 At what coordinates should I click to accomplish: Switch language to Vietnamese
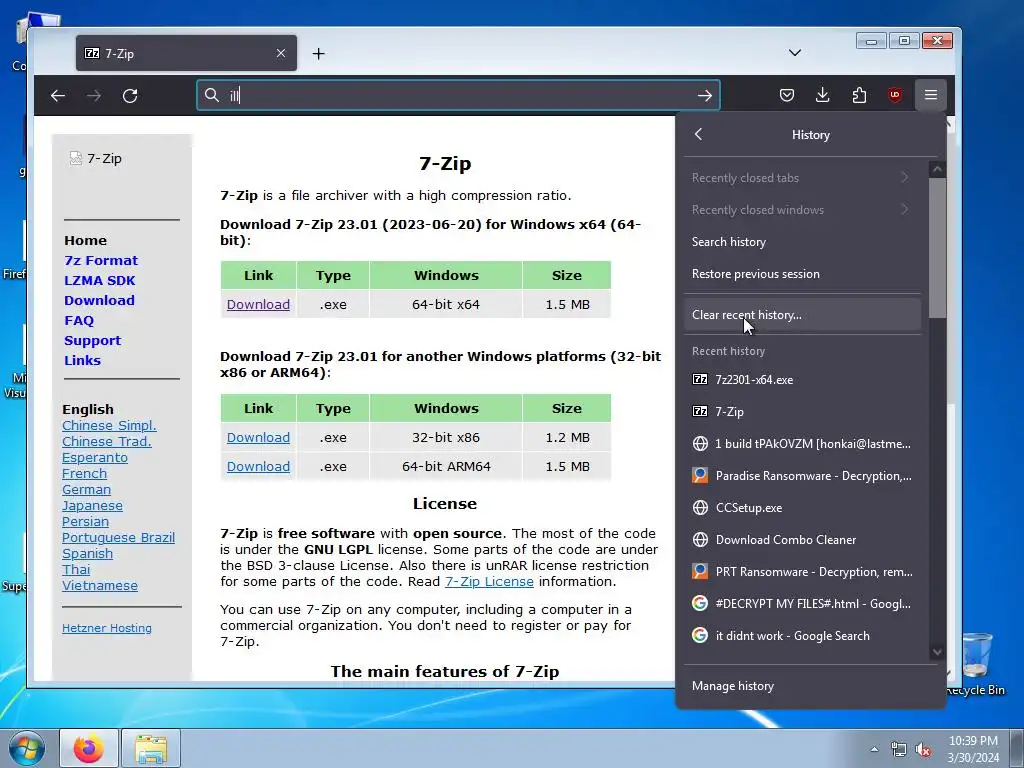coord(100,586)
